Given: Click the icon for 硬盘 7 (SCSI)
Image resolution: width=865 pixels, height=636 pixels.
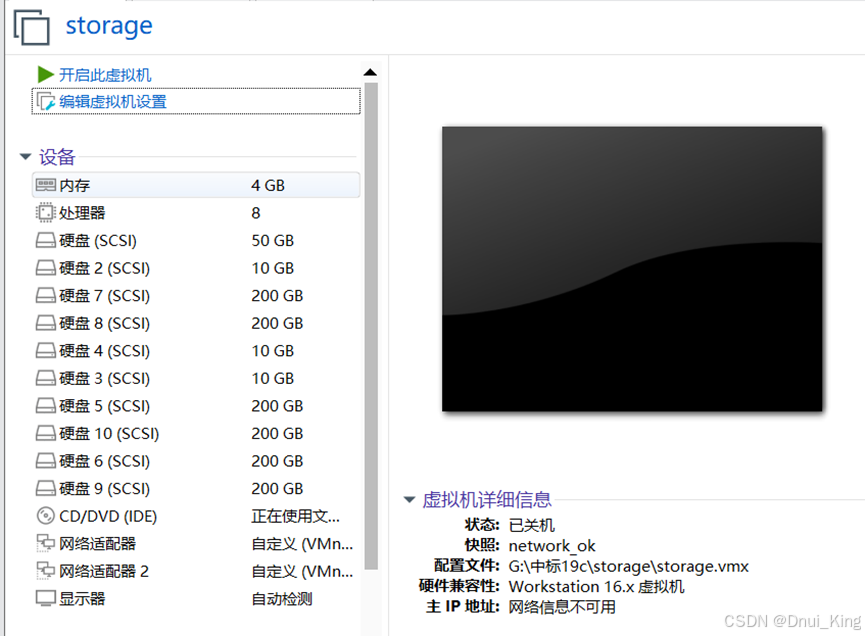Looking at the screenshot, I should [45, 295].
